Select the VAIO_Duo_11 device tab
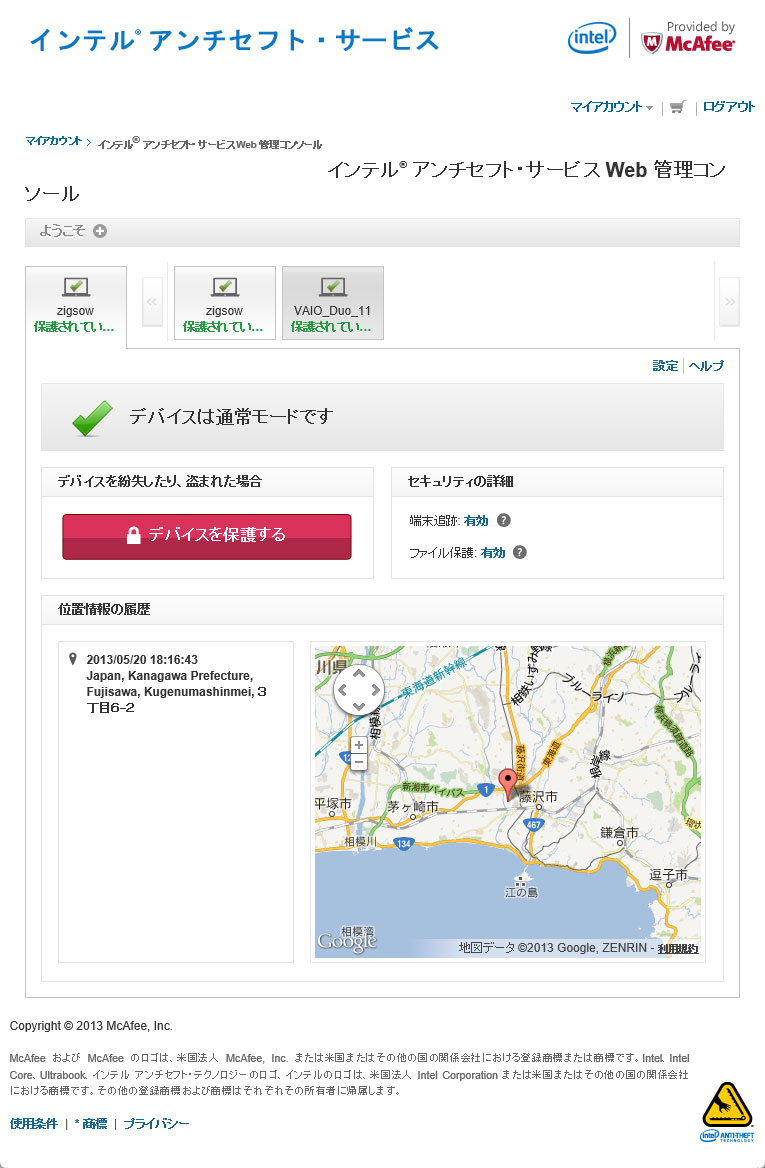 (332, 303)
